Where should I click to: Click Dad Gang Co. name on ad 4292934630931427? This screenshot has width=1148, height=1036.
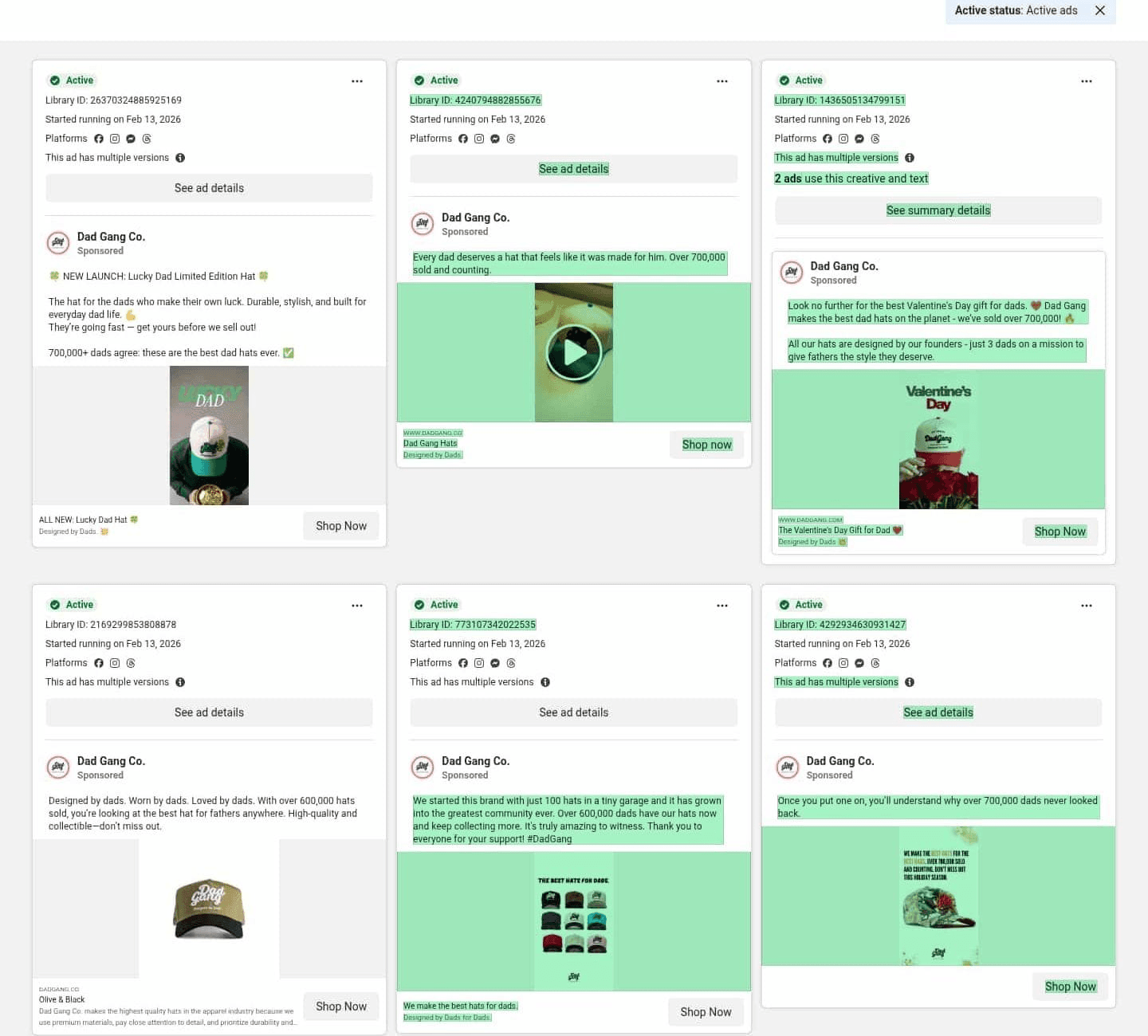tap(840, 761)
